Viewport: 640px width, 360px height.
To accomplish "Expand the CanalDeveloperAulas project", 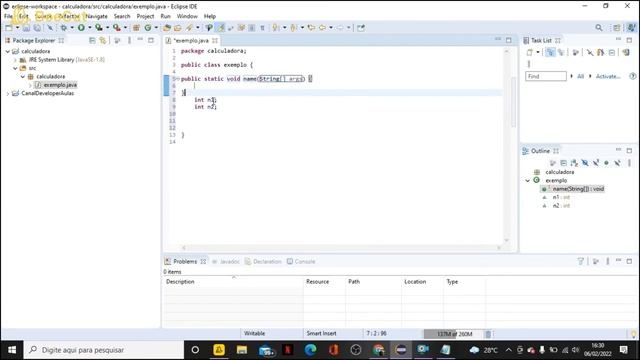I will (x=8, y=93).
